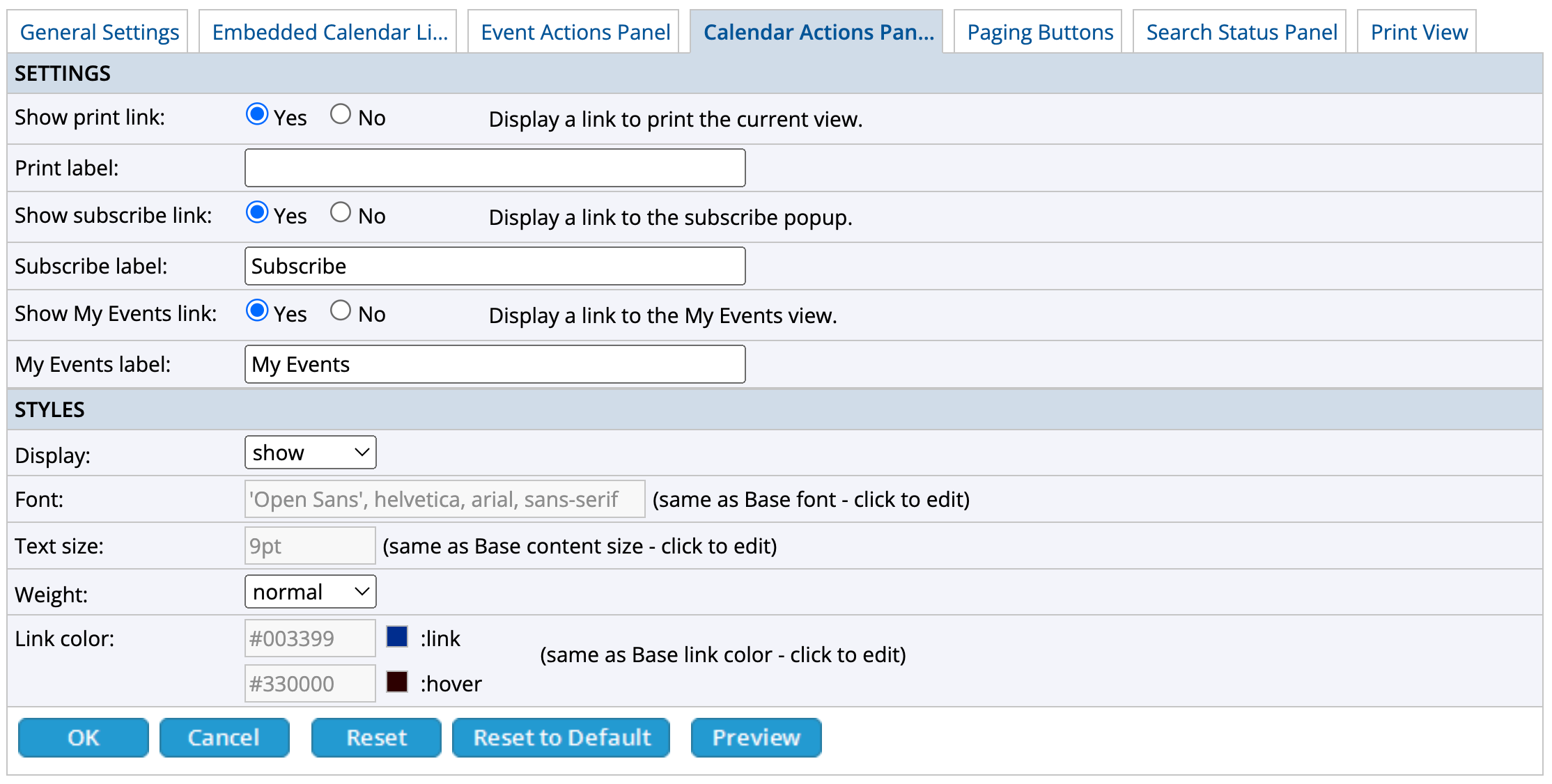The image size is (1552, 784).
Task: Click the Subscribe label input
Action: (495, 266)
